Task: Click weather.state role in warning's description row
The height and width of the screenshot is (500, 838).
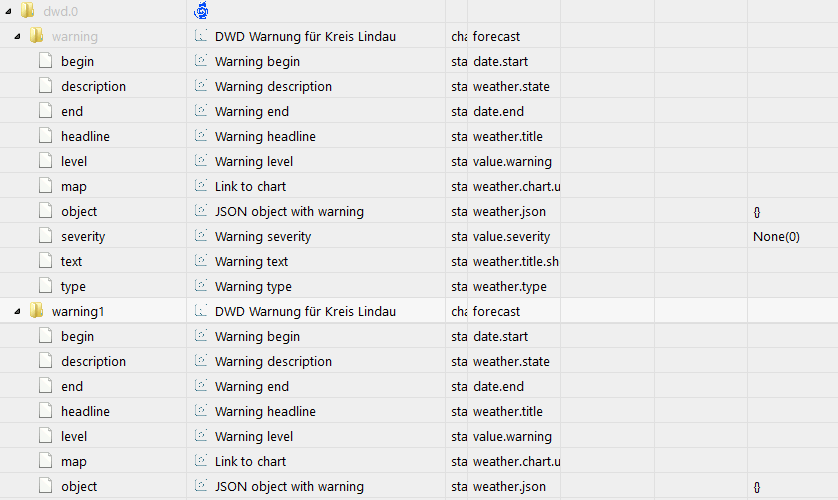Action: click(511, 87)
